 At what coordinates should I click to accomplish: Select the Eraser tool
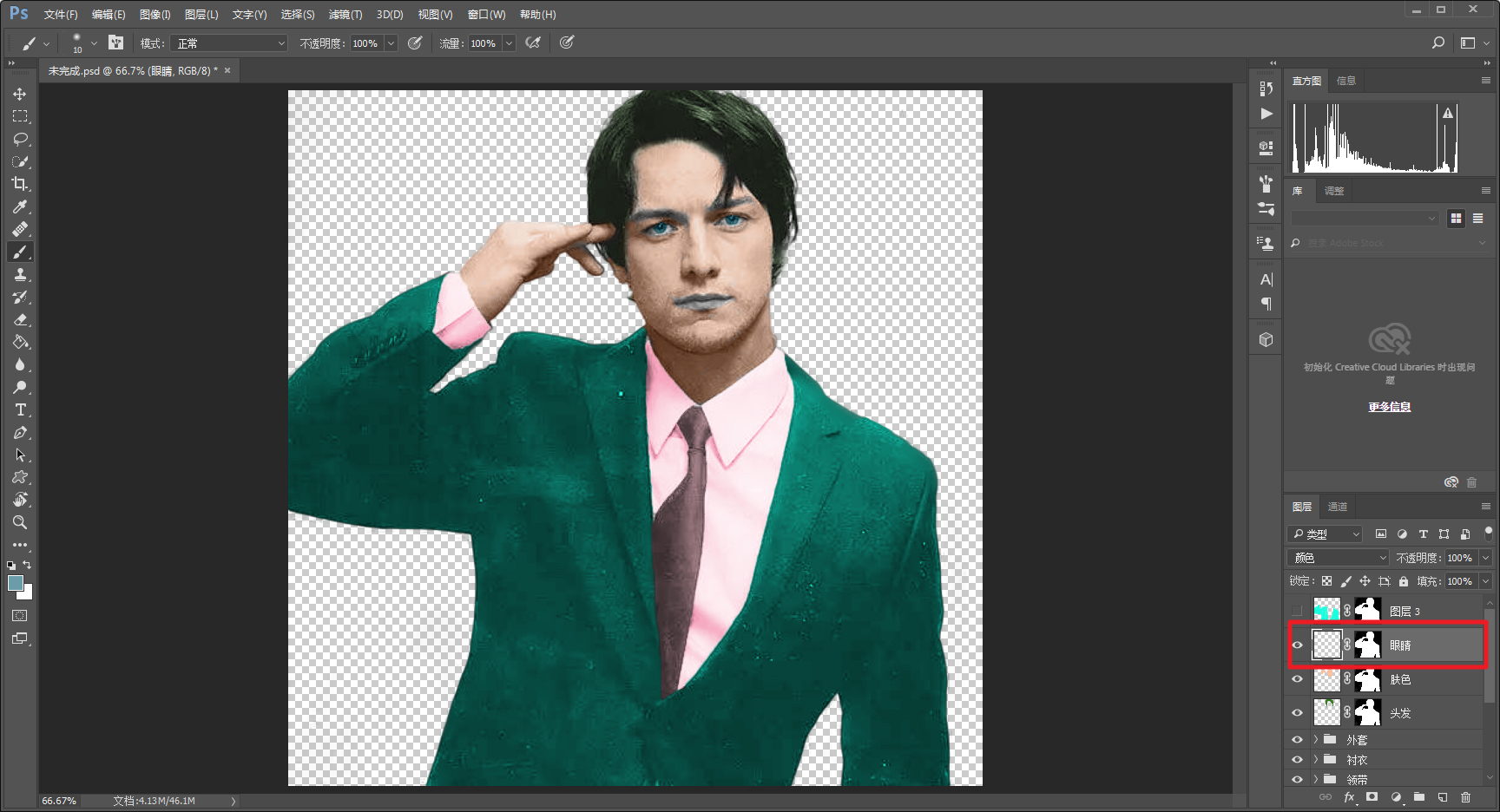click(x=20, y=319)
